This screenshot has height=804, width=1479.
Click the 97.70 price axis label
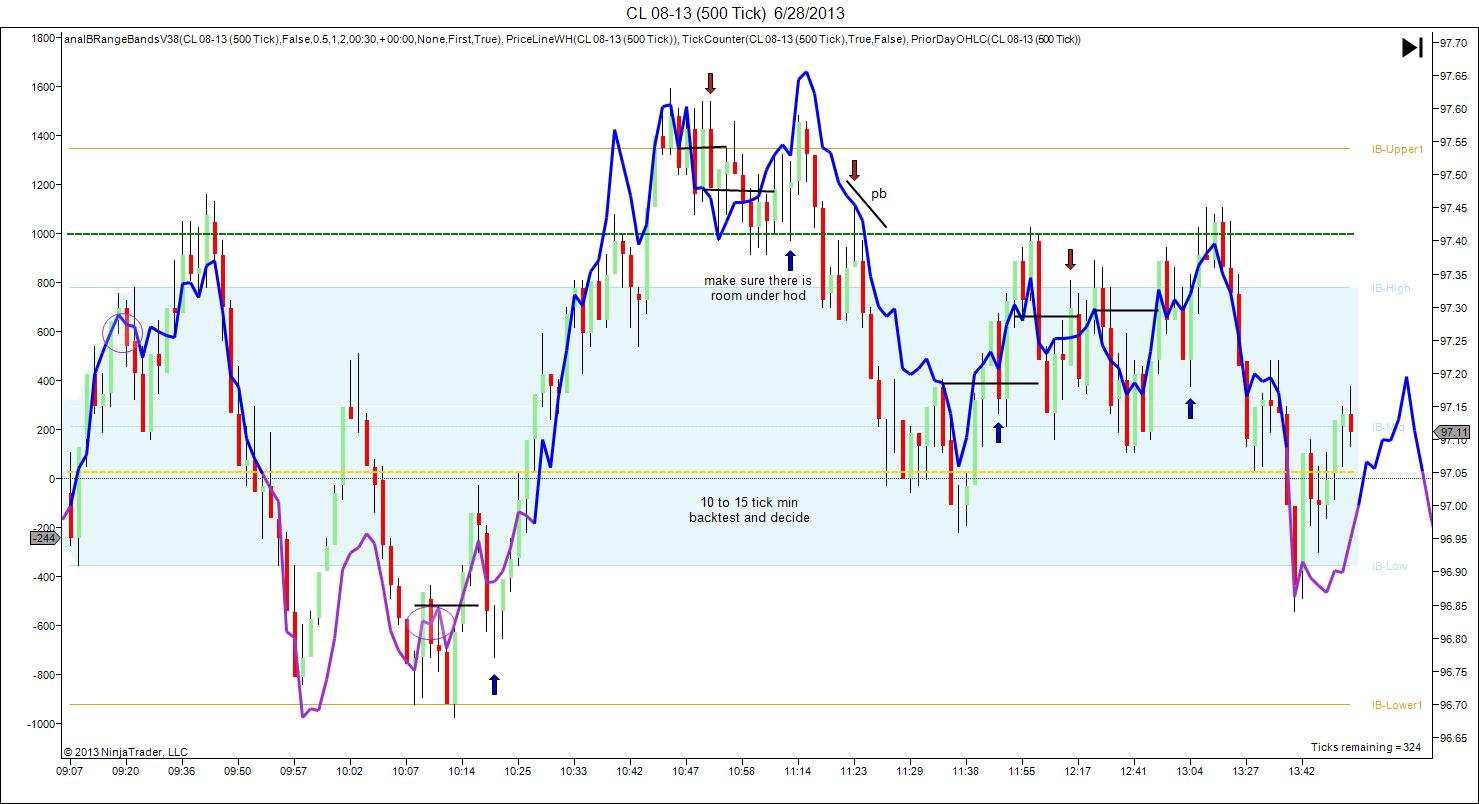[x=1452, y=43]
